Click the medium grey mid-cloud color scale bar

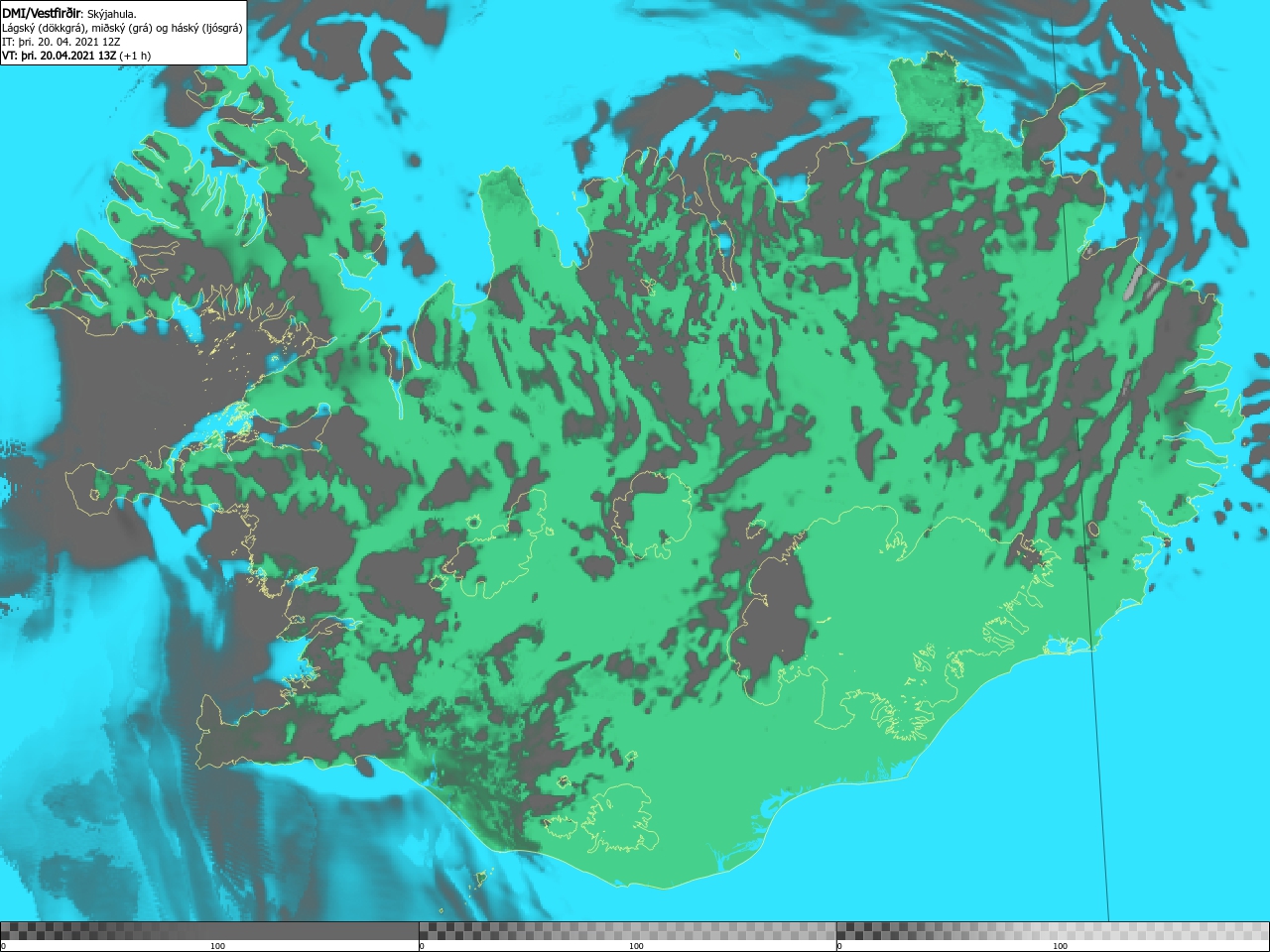[627, 931]
